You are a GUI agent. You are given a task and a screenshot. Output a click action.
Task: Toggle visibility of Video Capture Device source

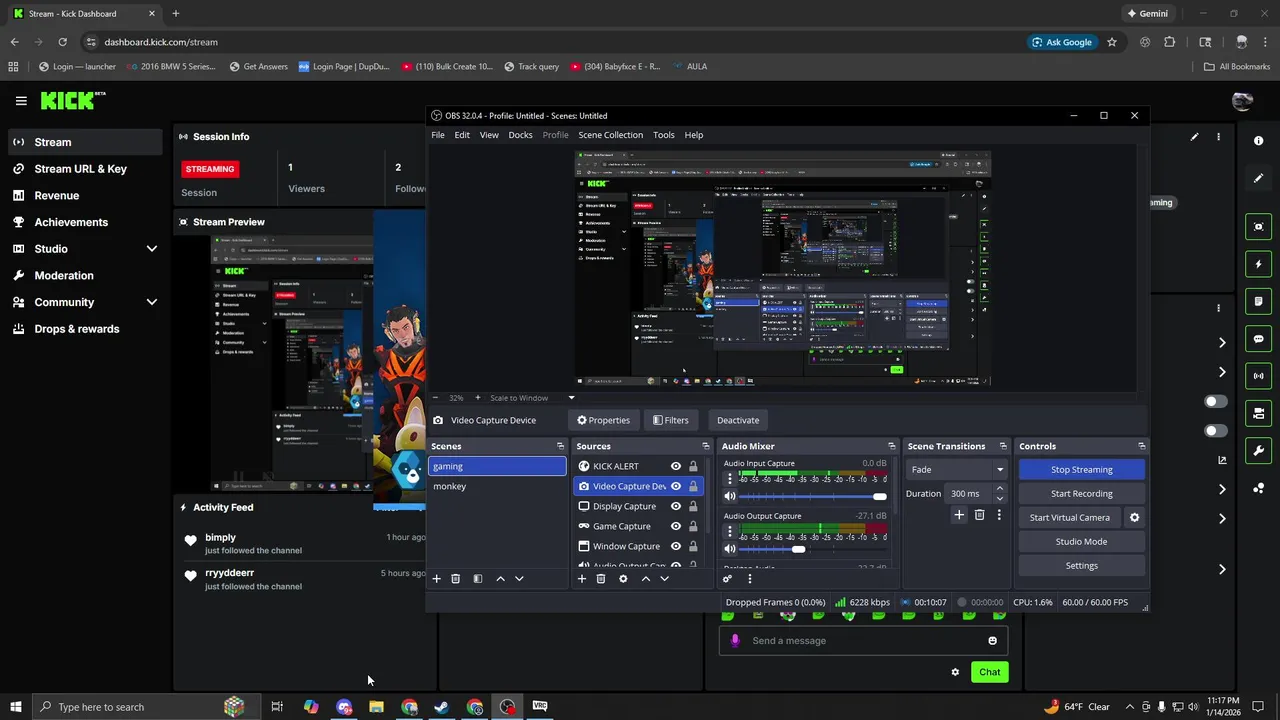676,486
